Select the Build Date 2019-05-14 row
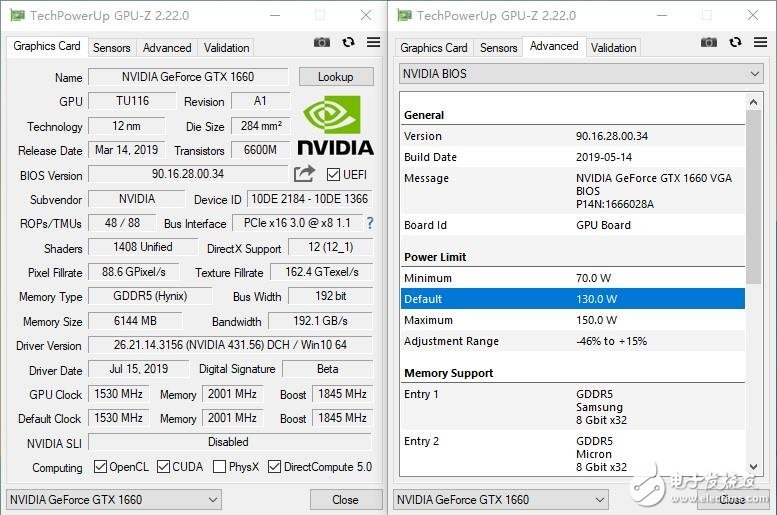This screenshot has height=515, width=777. tap(572, 157)
